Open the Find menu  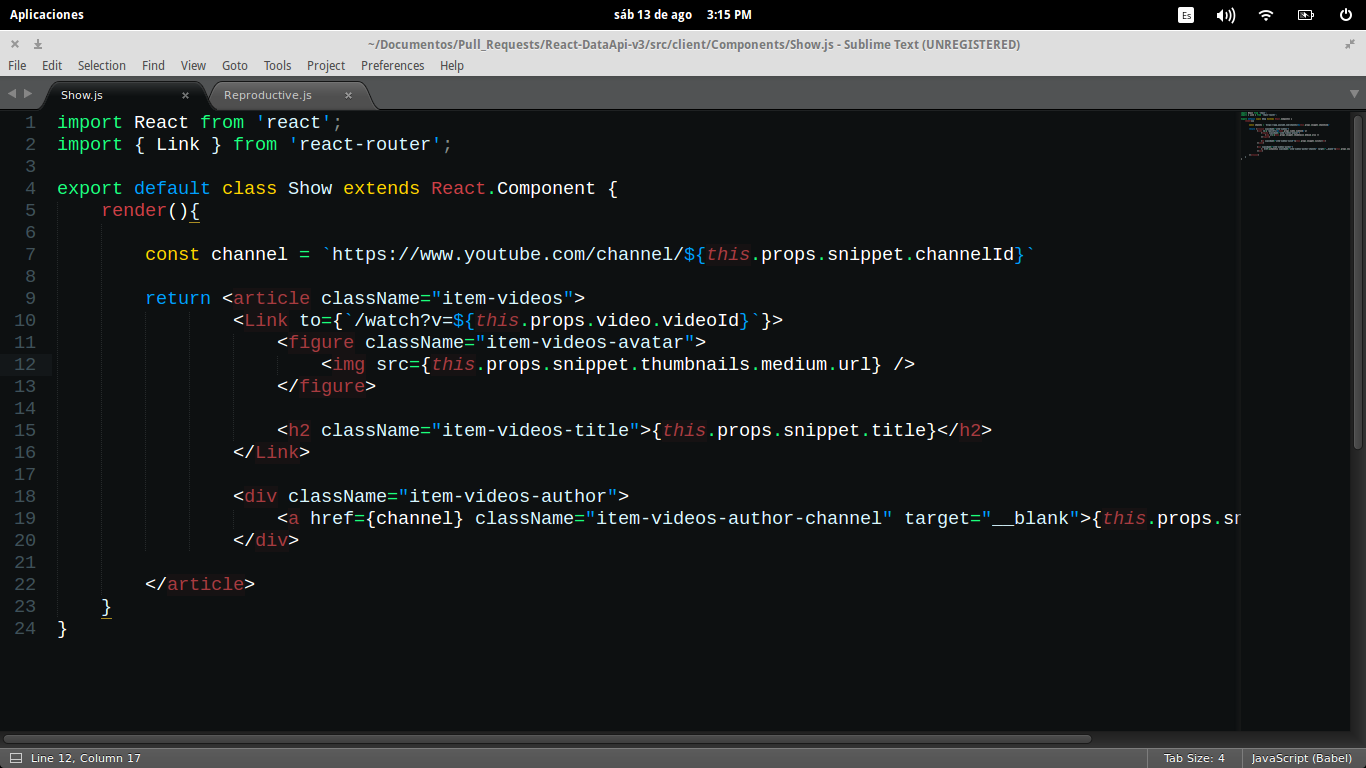[x=153, y=65]
